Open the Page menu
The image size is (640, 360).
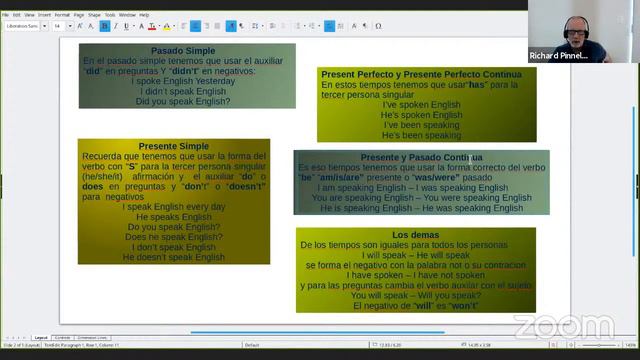79,15
